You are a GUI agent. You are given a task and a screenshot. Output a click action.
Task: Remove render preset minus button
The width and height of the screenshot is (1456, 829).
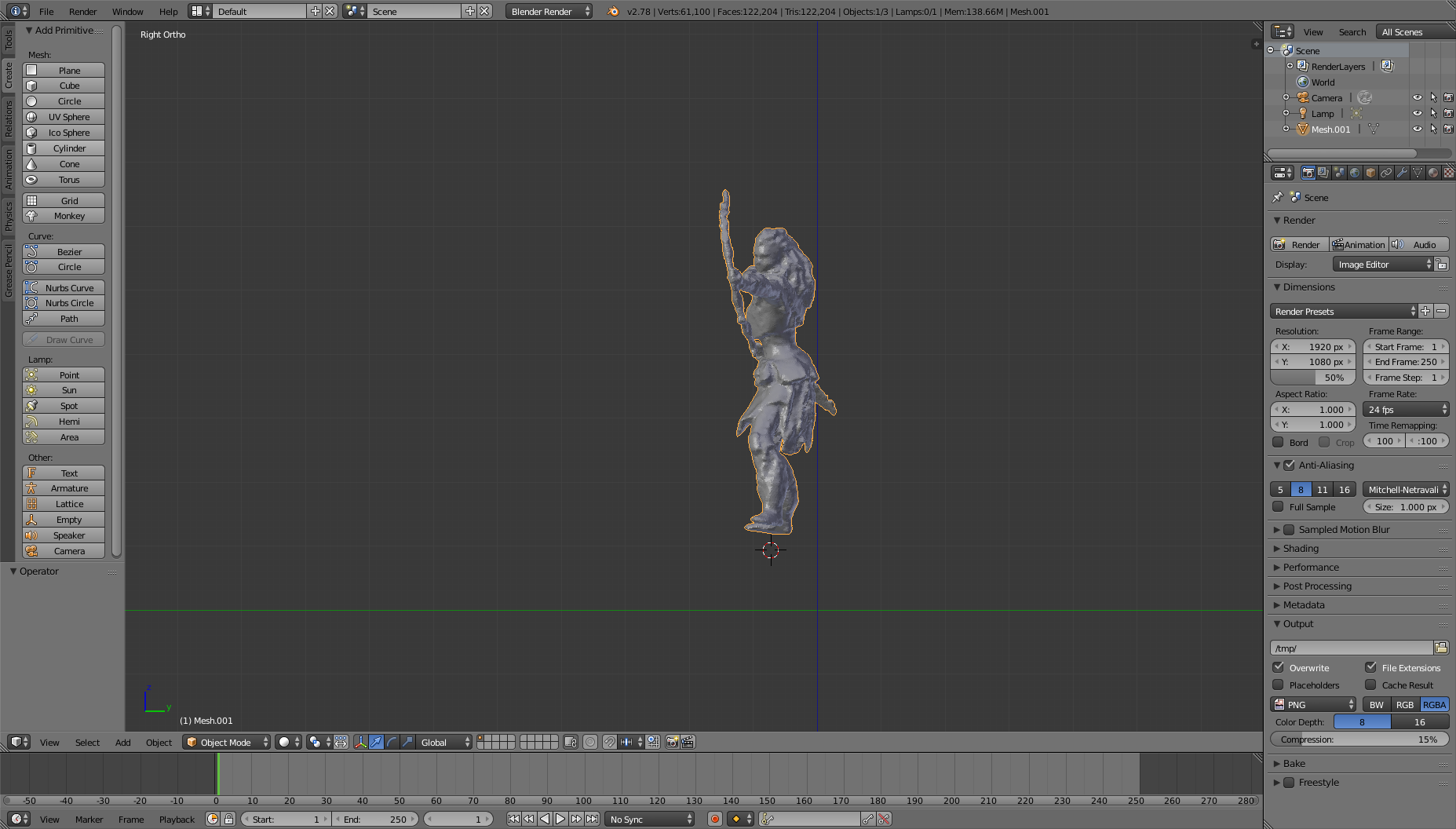(1441, 311)
